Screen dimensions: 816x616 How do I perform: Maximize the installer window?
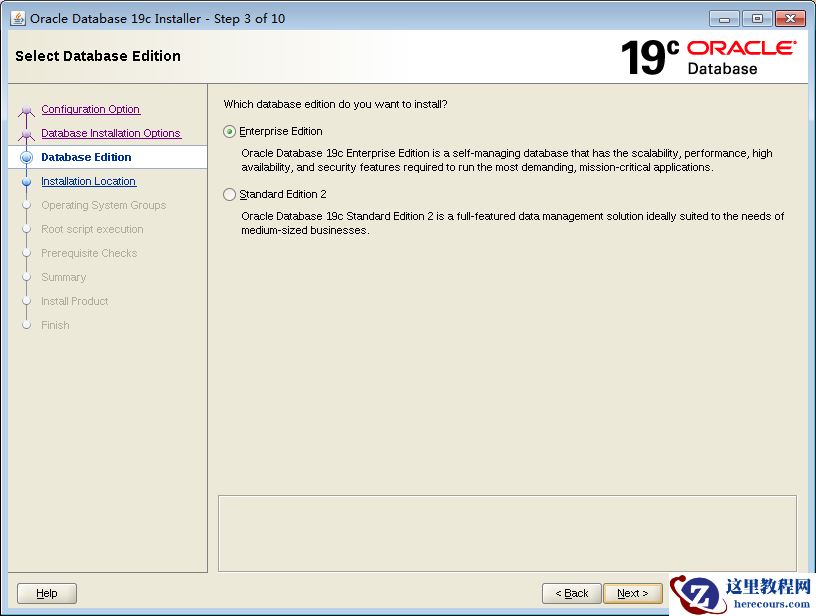757,19
